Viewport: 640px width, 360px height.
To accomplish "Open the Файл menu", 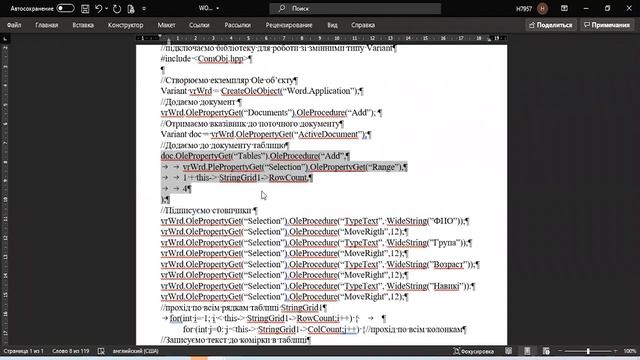I will point(14,25).
